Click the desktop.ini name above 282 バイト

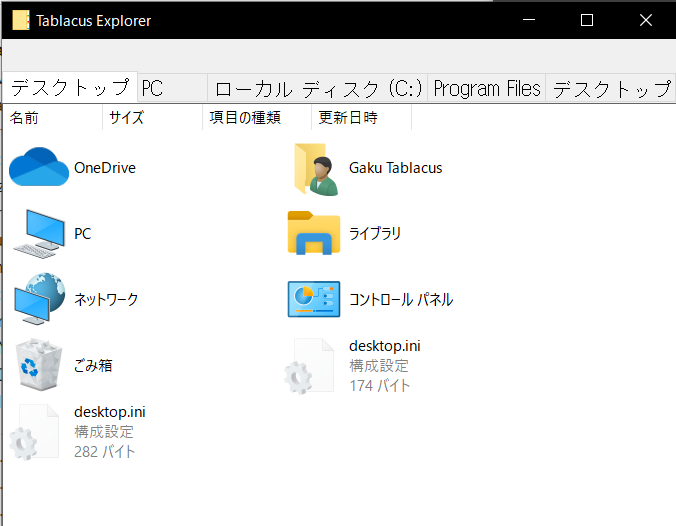coord(110,412)
